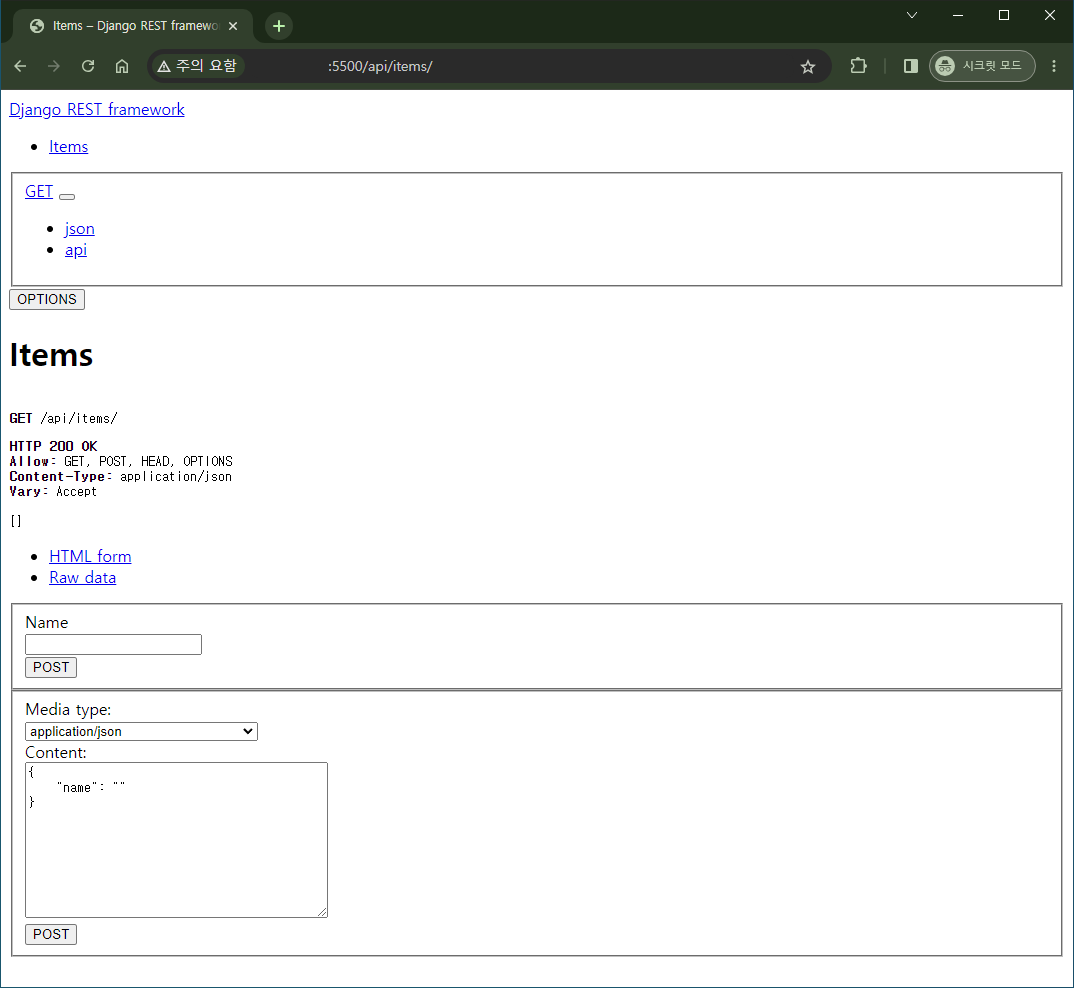
Task: Click the Items page heading
Action: tap(51, 355)
